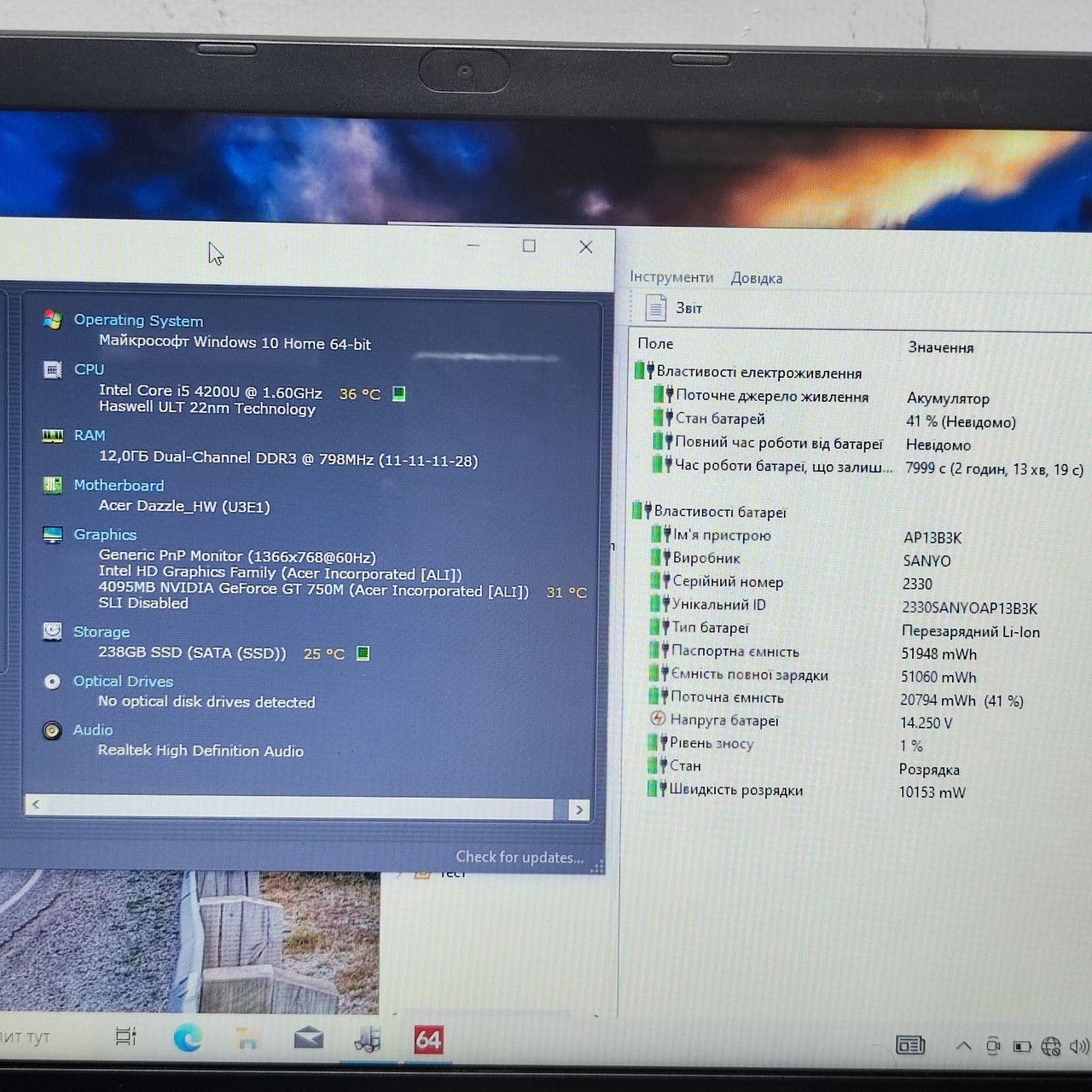Click the Поле column header
Viewport: 1092px width, 1092px height.
[655, 343]
